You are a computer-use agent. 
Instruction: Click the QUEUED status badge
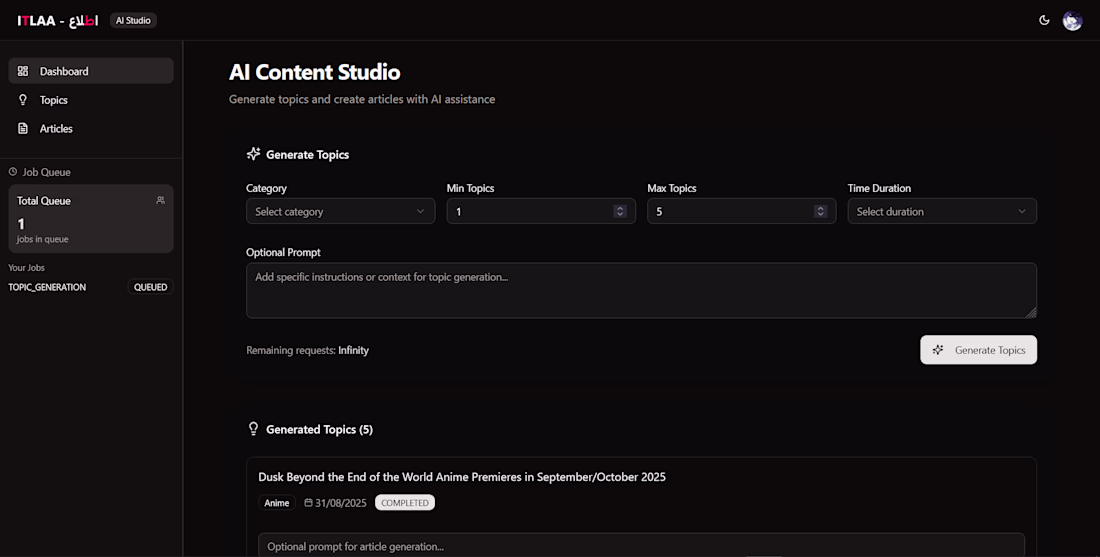coord(151,287)
